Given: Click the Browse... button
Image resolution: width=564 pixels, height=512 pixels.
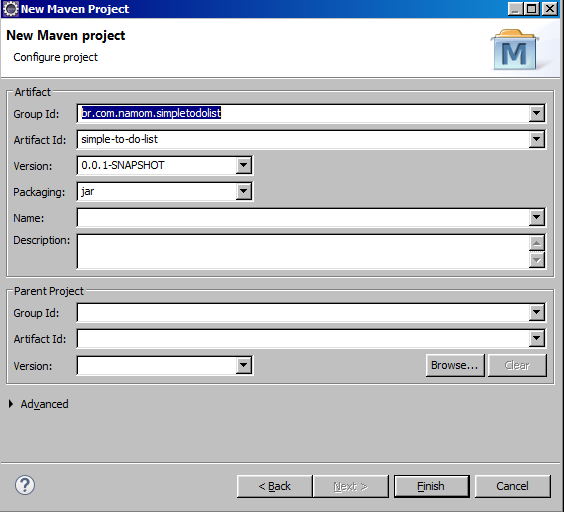Looking at the screenshot, I should point(455,365).
